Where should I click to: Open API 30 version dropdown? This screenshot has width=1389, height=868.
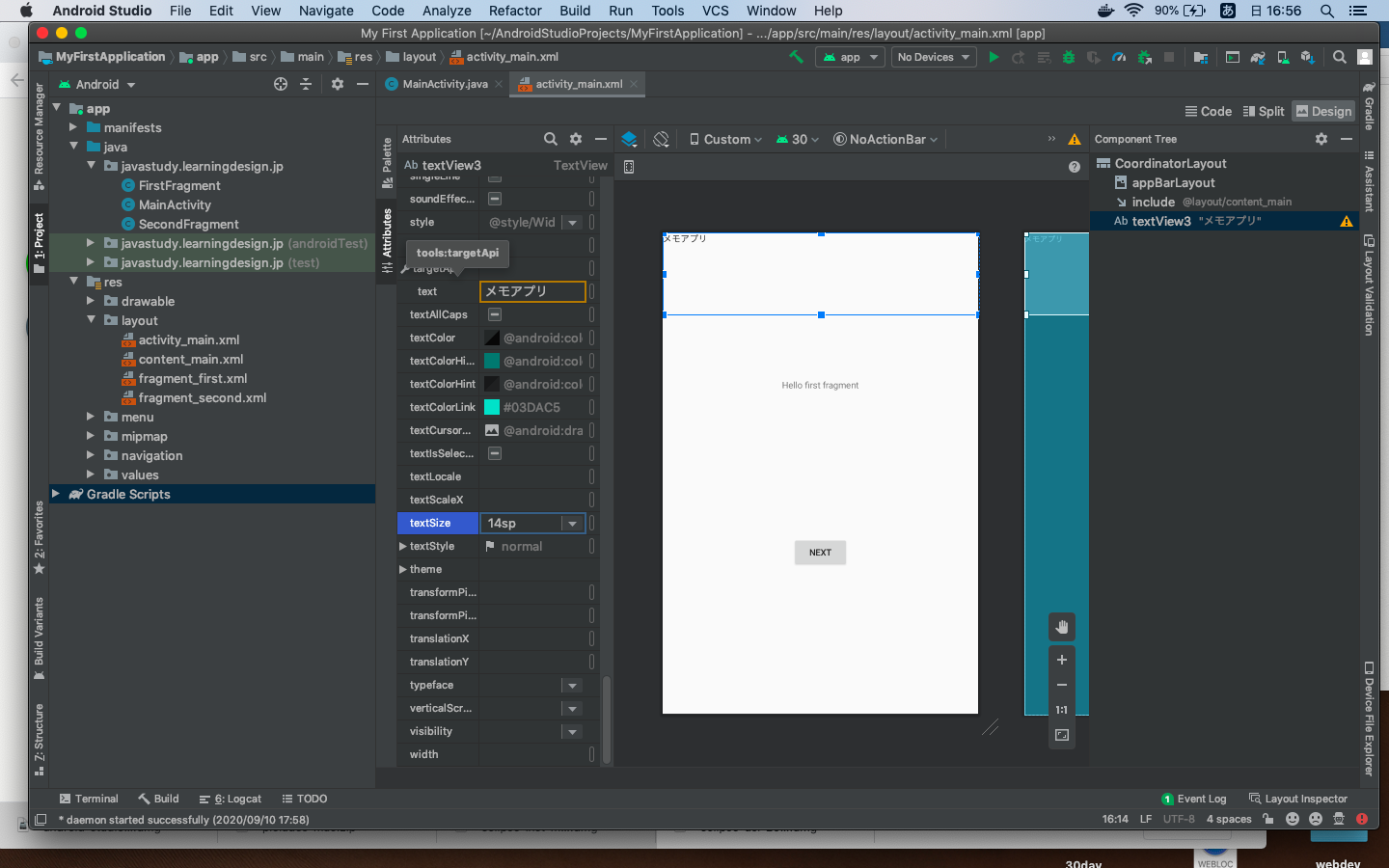tap(798, 139)
